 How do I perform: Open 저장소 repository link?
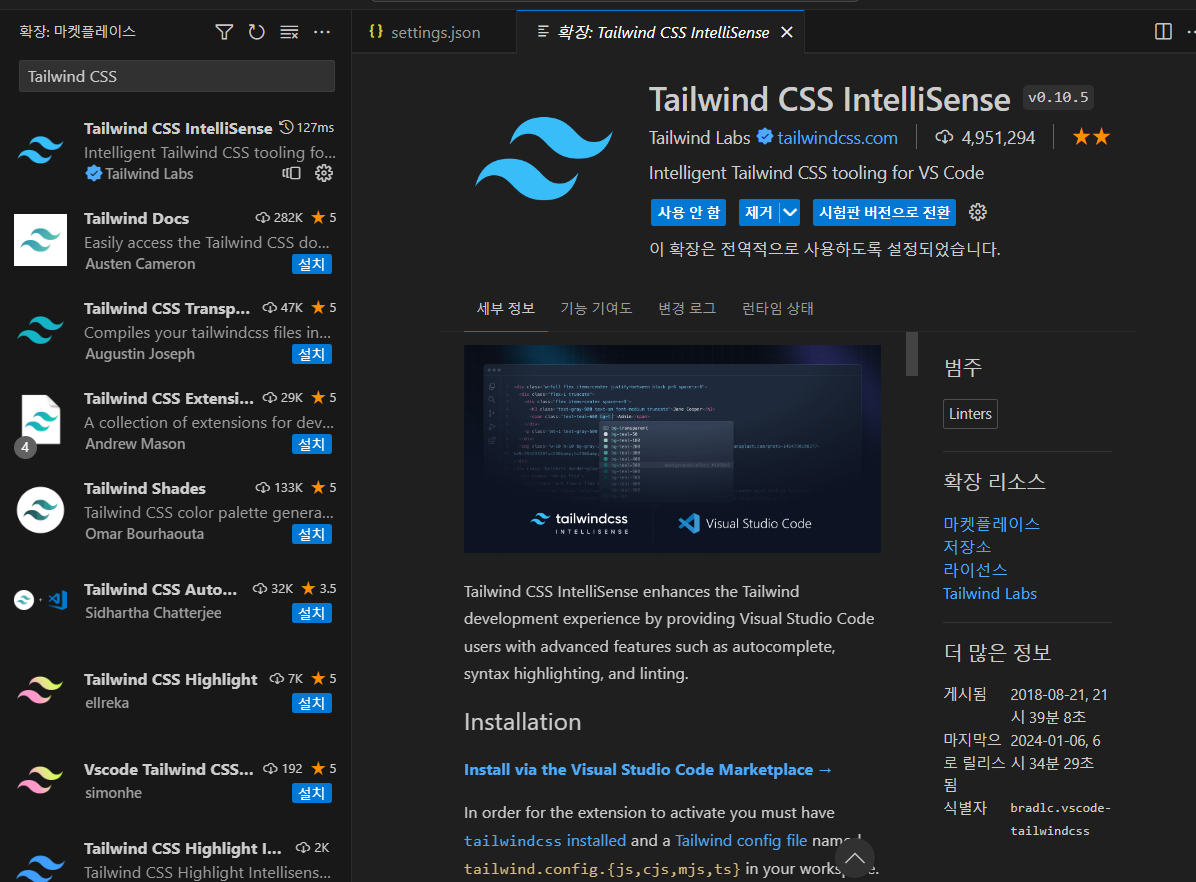coord(967,547)
